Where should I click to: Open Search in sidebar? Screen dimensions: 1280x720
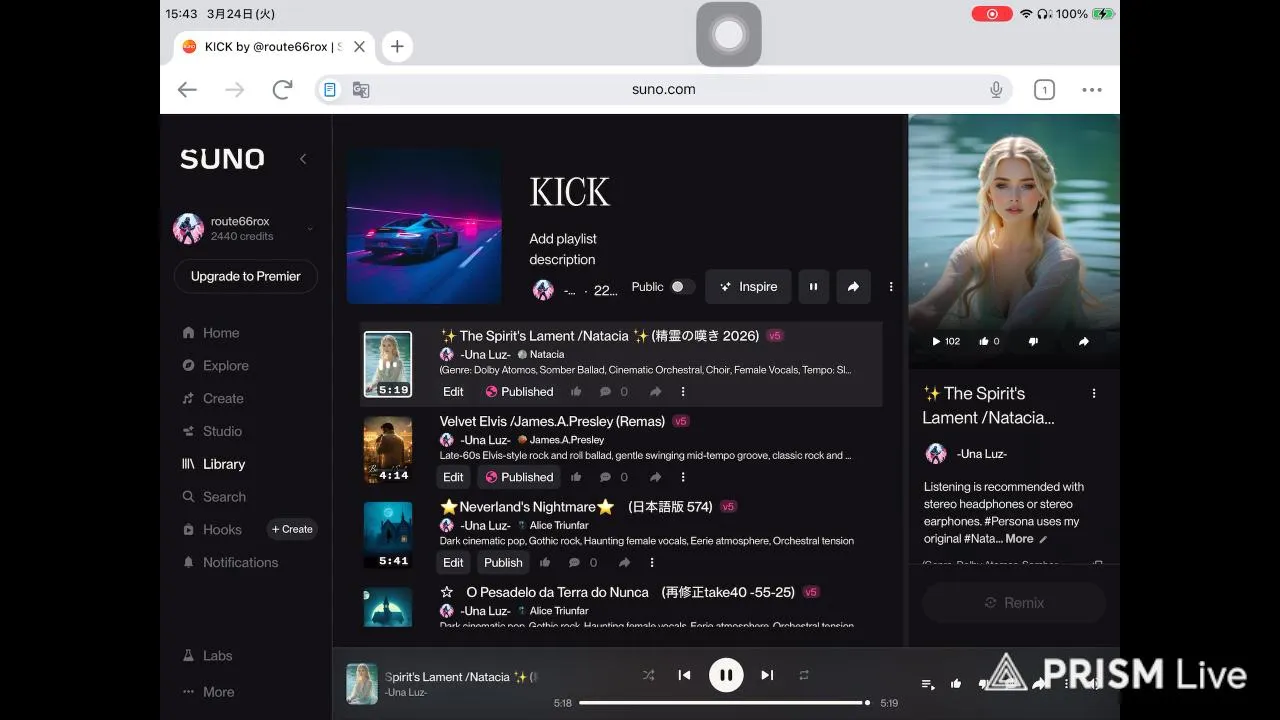[x=214, y=497]
